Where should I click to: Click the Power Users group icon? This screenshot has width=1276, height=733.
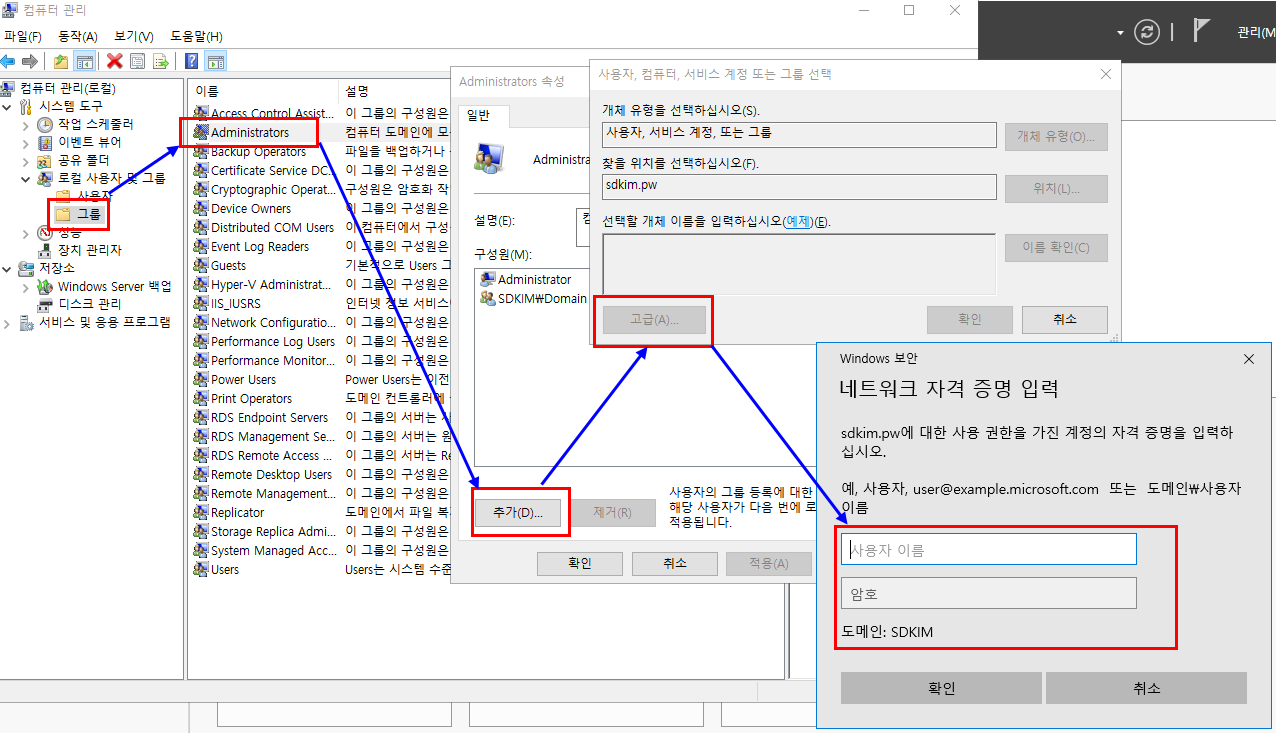click(x=201, y=380)
